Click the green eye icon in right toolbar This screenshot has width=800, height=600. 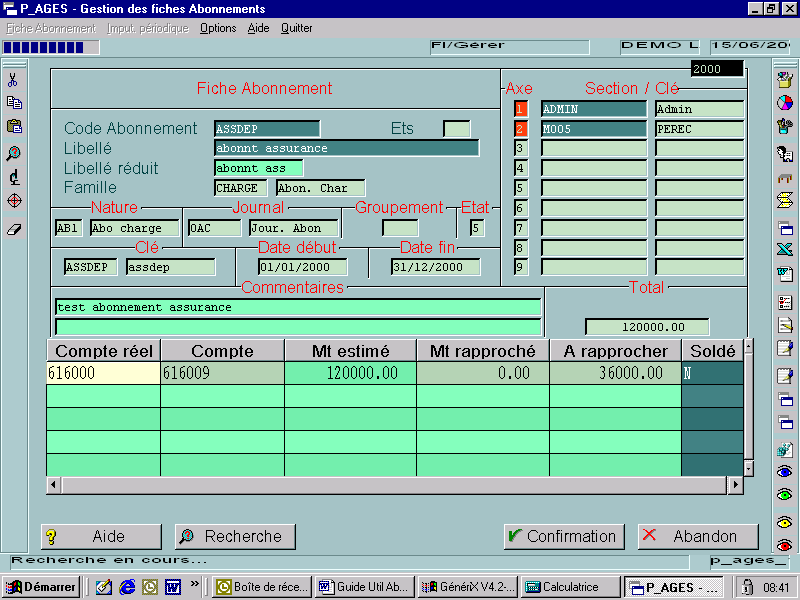pyautogui.click(x=785, y=494)
